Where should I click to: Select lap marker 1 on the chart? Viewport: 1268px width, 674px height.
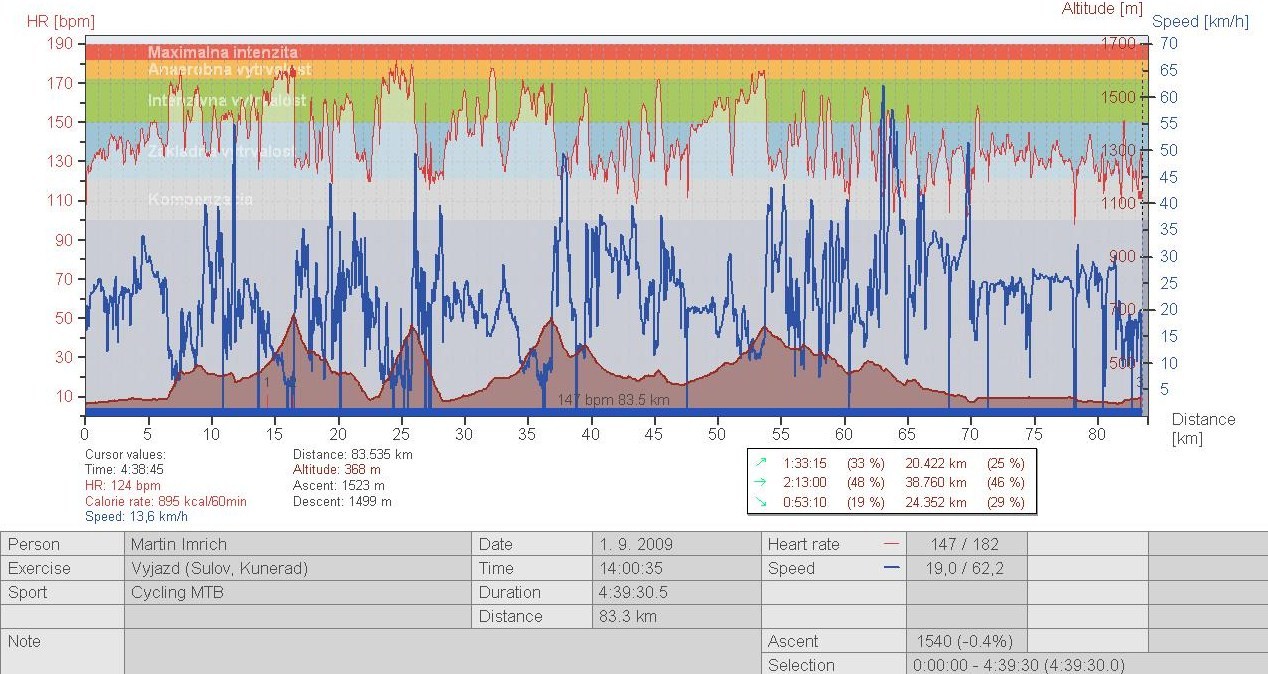click(267, 382)
